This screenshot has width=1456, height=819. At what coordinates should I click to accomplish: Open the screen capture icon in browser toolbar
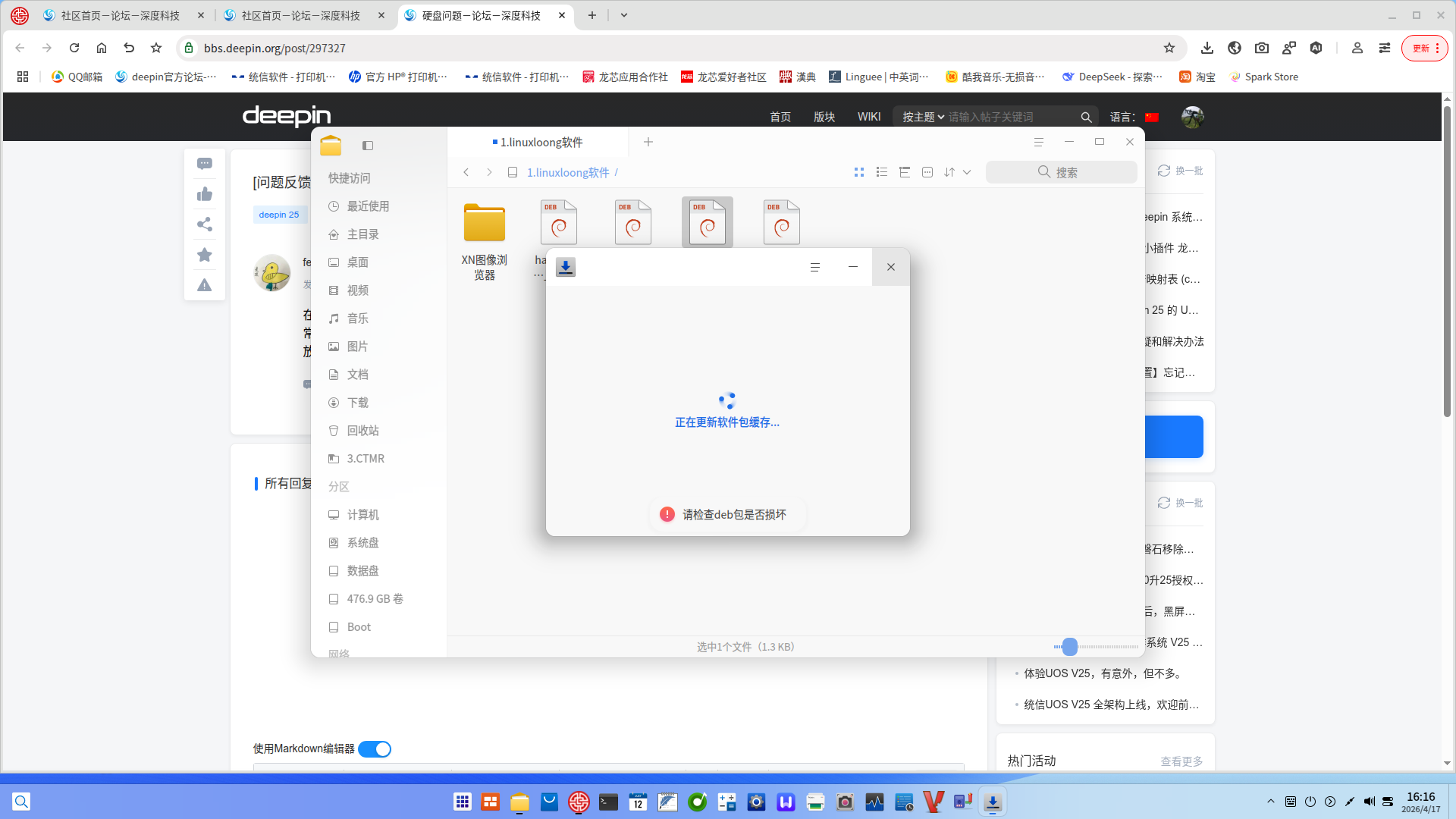point(1261,48)
